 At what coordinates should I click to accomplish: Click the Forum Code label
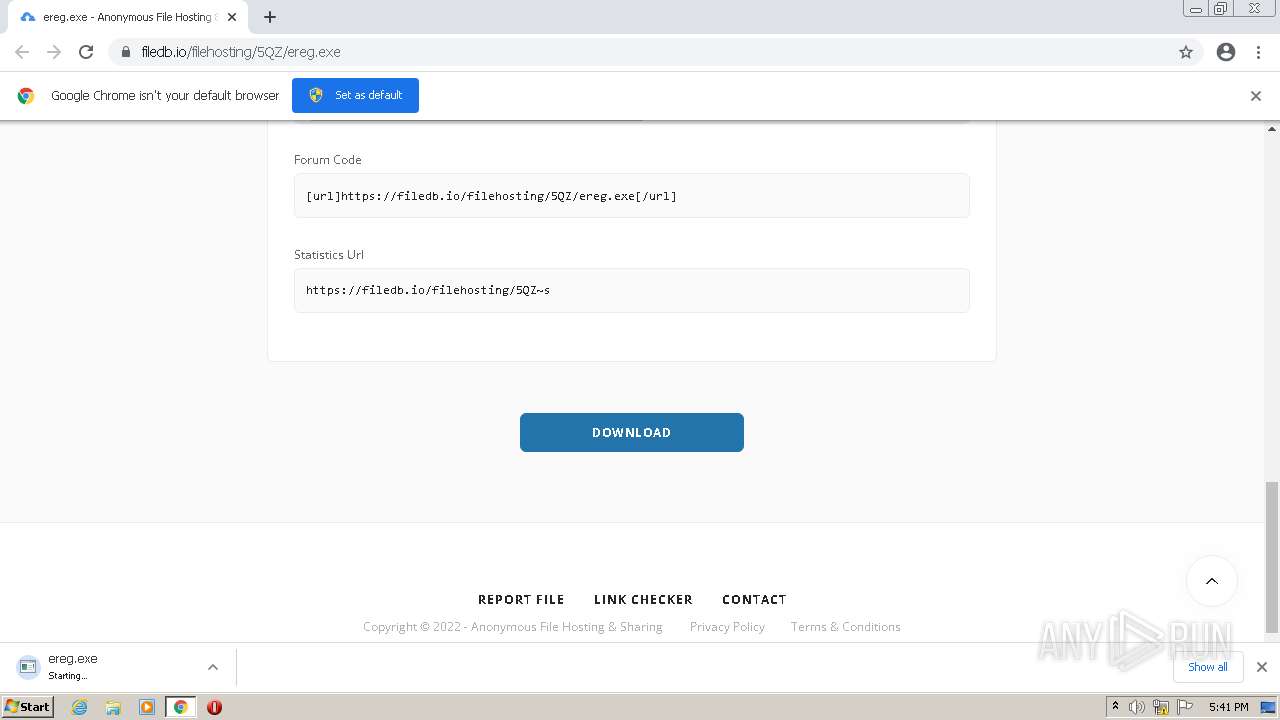pyautogui.click(x=327, y=160)
